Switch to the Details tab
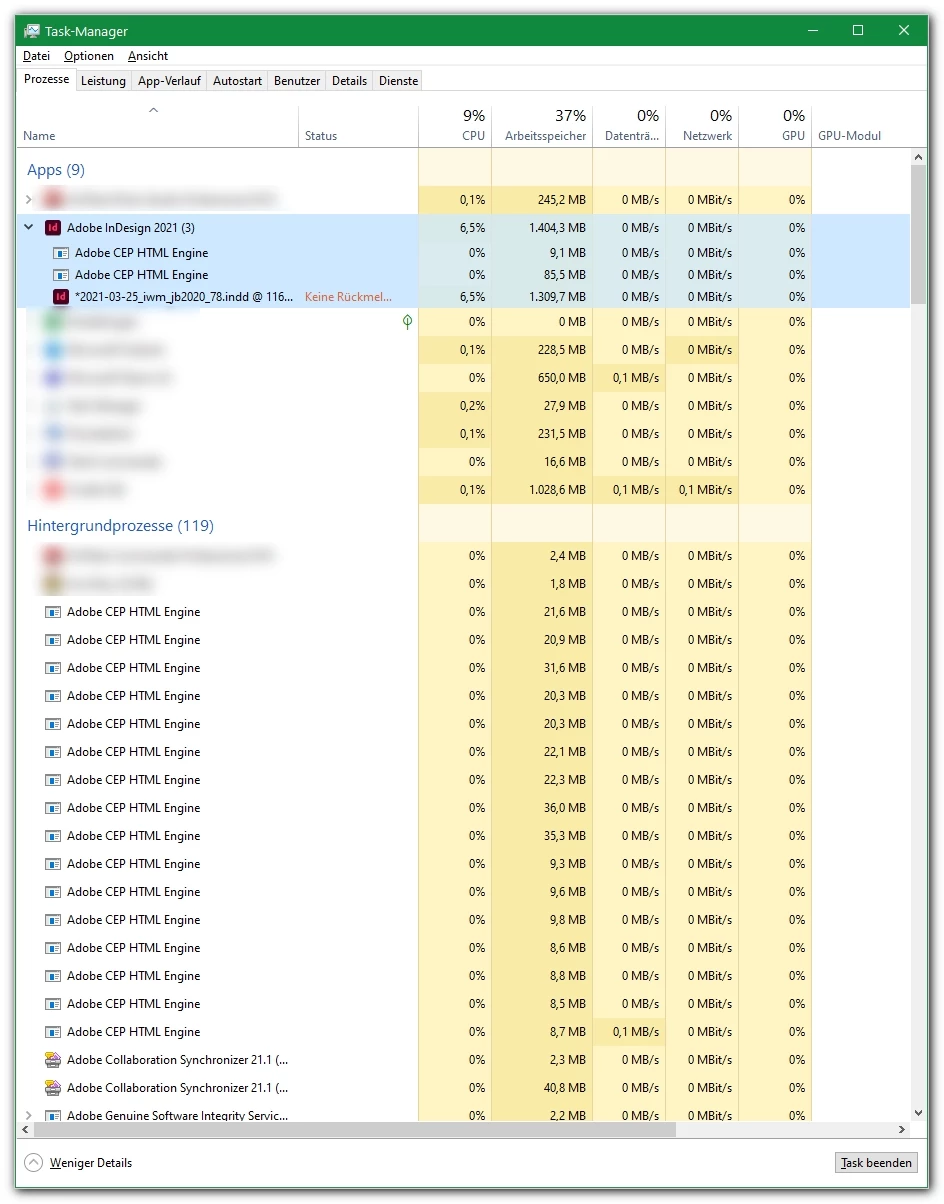Image resolution: width=944 pixels, height=1204 pixels. point(350,81)
